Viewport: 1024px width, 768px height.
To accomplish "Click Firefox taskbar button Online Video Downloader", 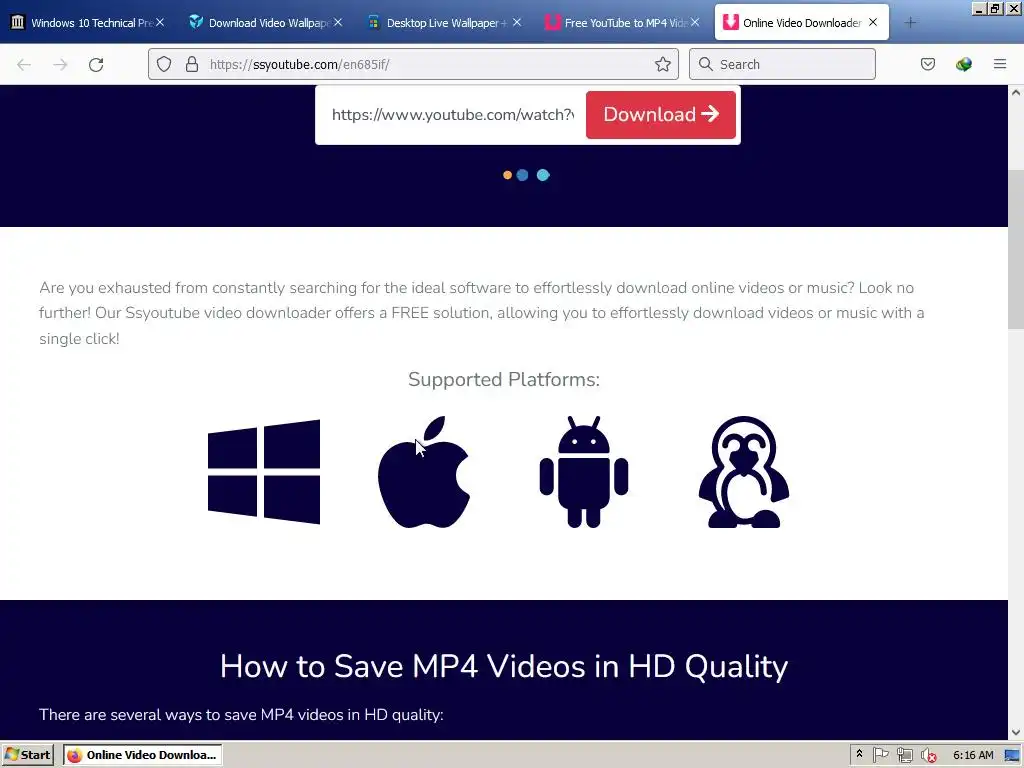I will [143, 755].
